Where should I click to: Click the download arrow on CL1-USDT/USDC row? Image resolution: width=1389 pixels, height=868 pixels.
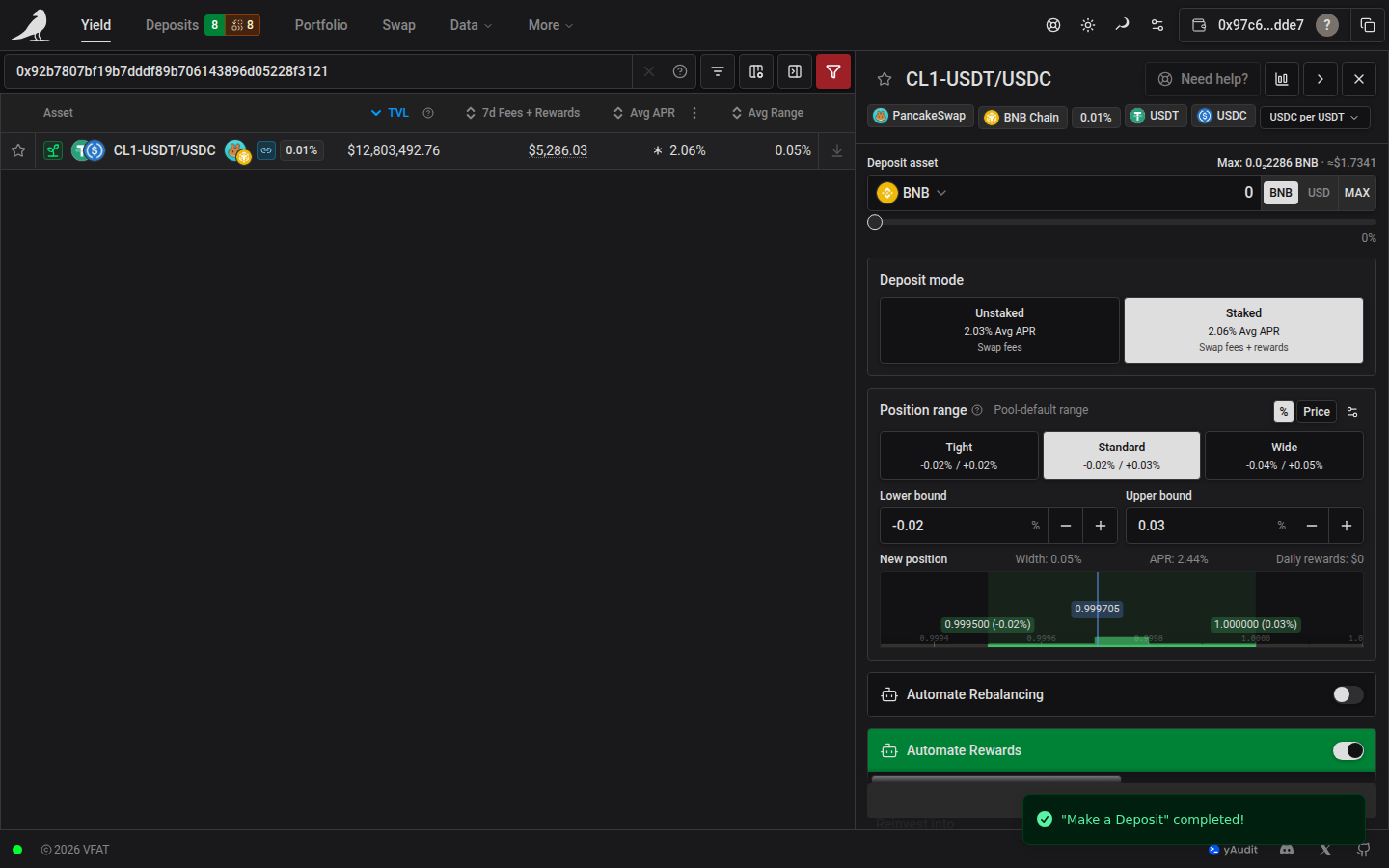pos(837,150)
